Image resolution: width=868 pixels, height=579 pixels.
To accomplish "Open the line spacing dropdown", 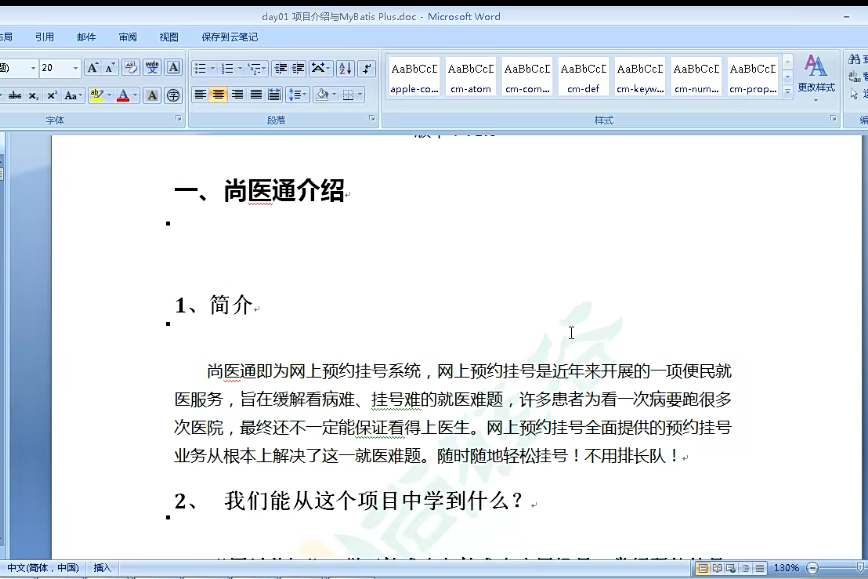I will 298,95.
